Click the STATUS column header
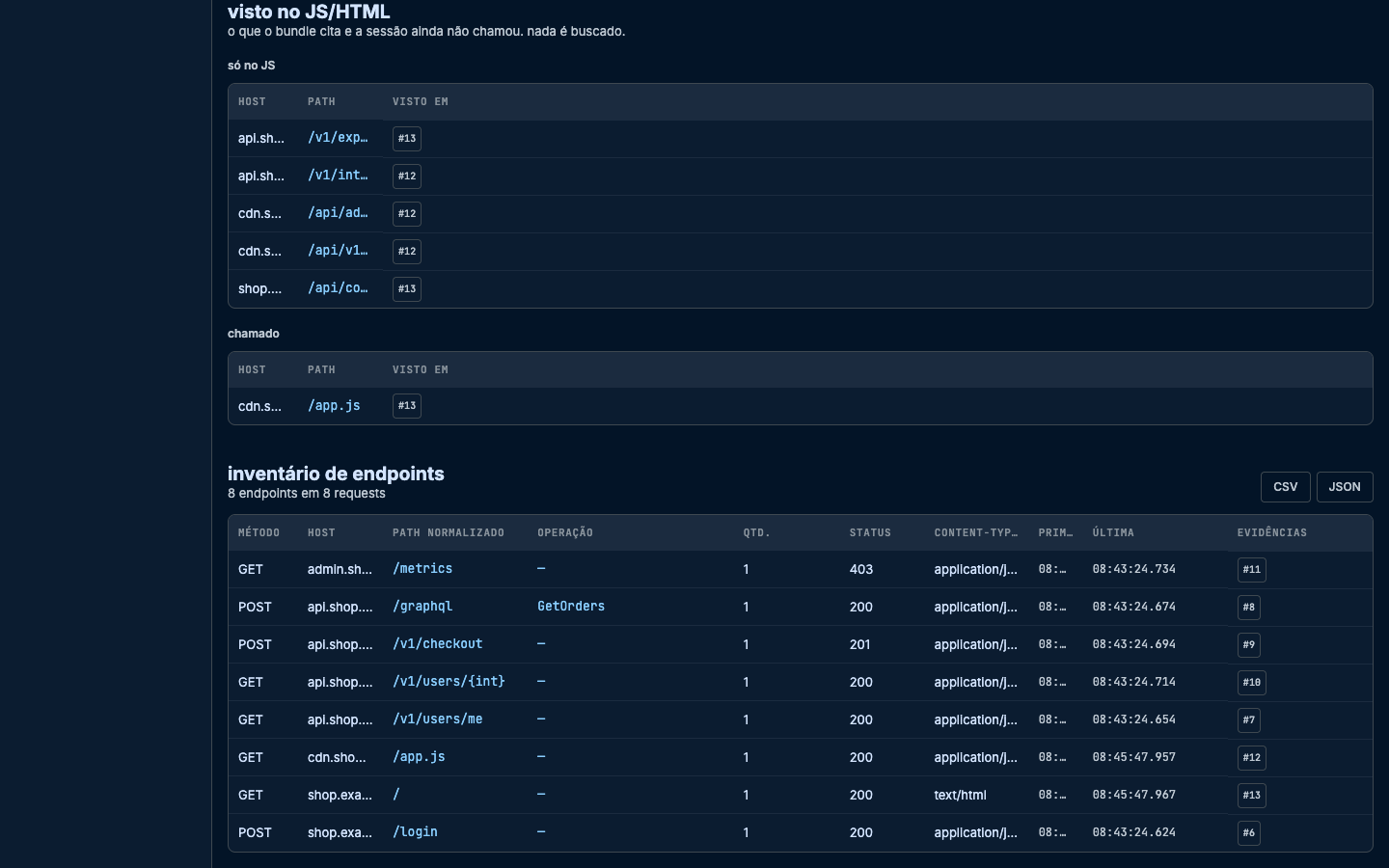1389x868 pixels. pos(870,533)
